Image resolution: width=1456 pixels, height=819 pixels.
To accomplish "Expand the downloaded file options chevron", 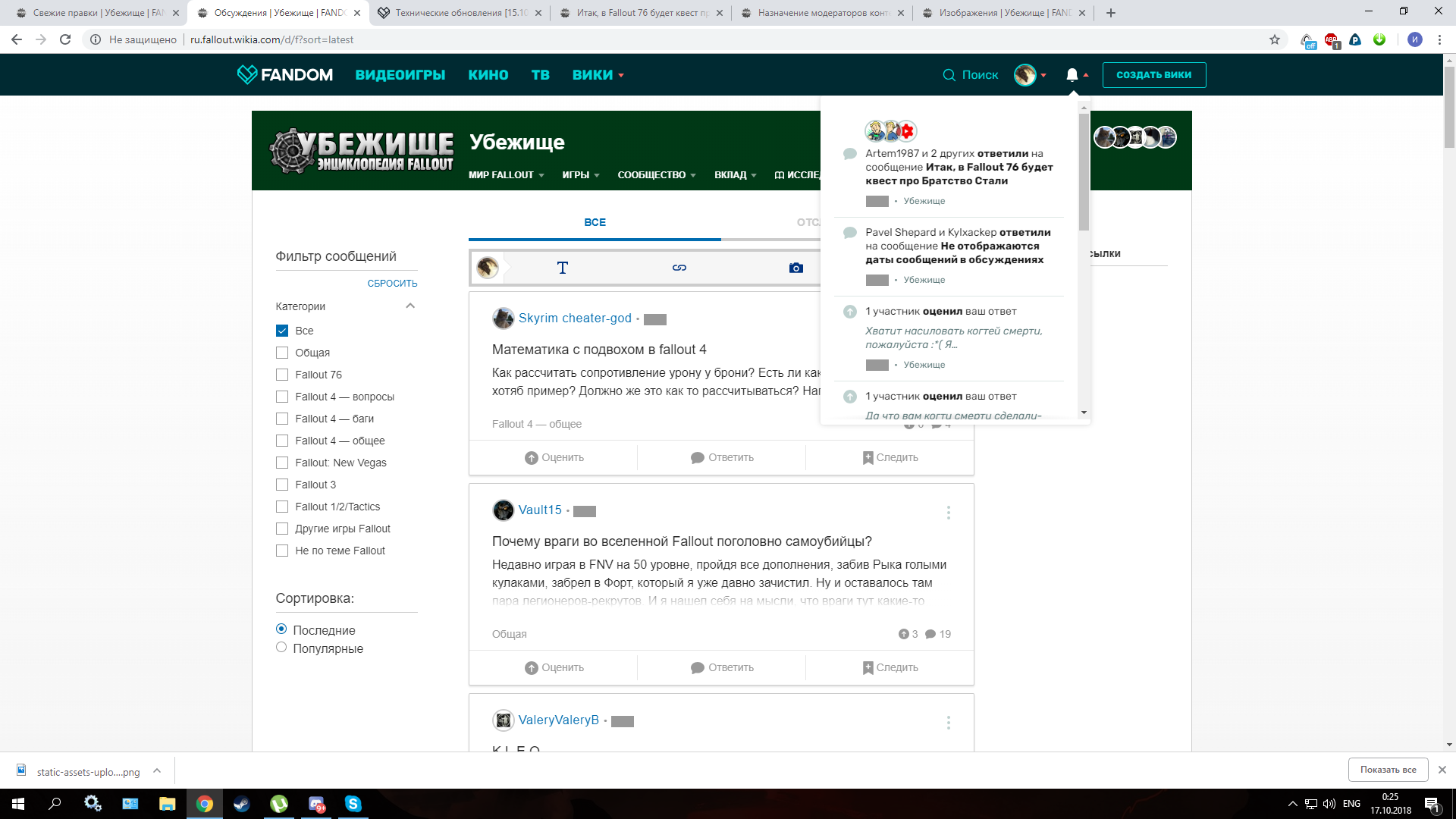I will (157, 770).
